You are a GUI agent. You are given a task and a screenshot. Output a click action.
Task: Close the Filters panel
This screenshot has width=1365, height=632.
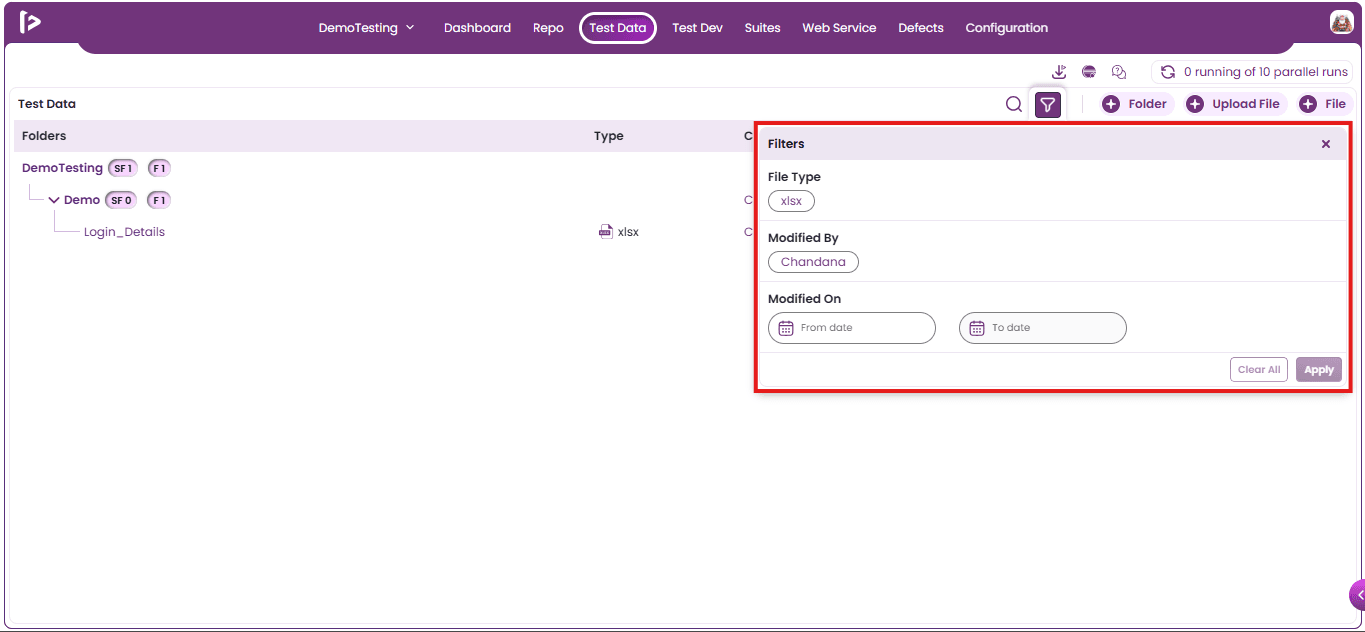point(1326,144)
